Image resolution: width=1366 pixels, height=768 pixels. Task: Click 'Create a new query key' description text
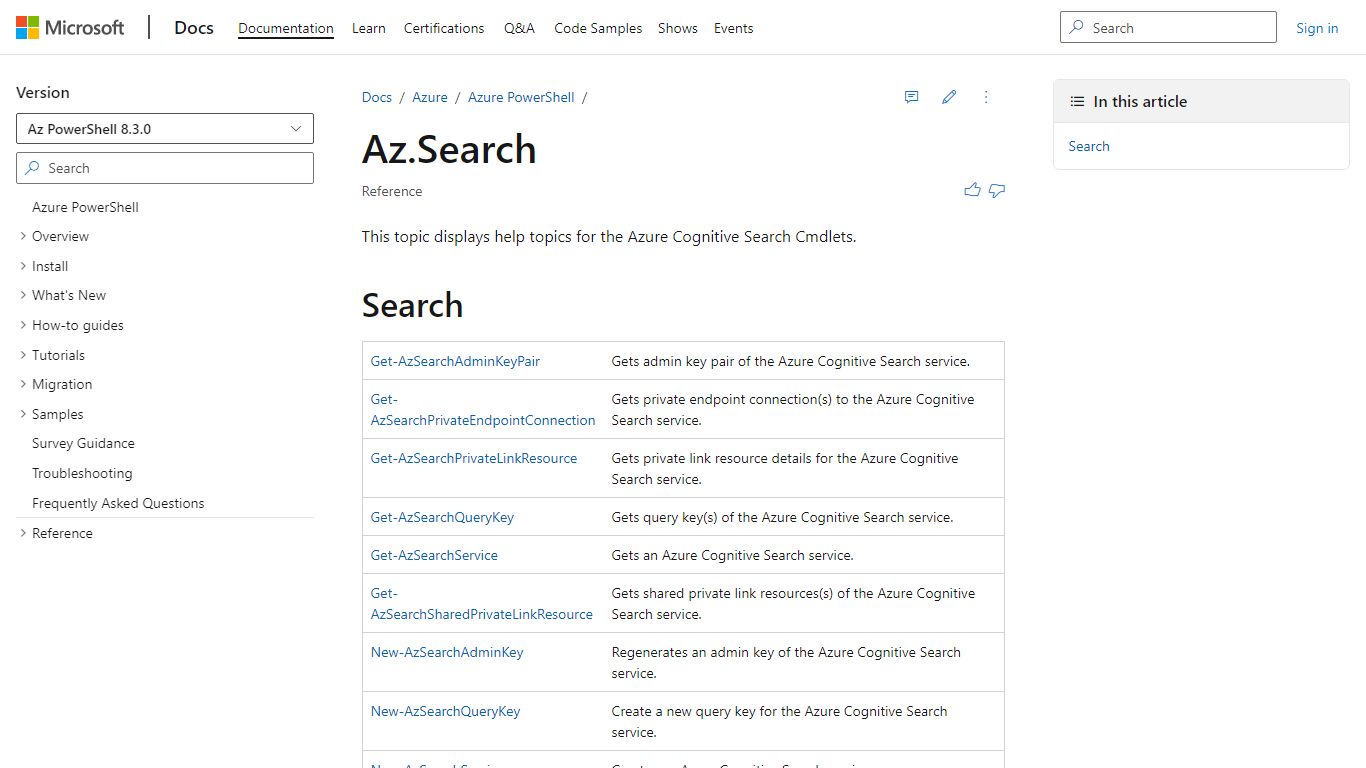(780, 721)
